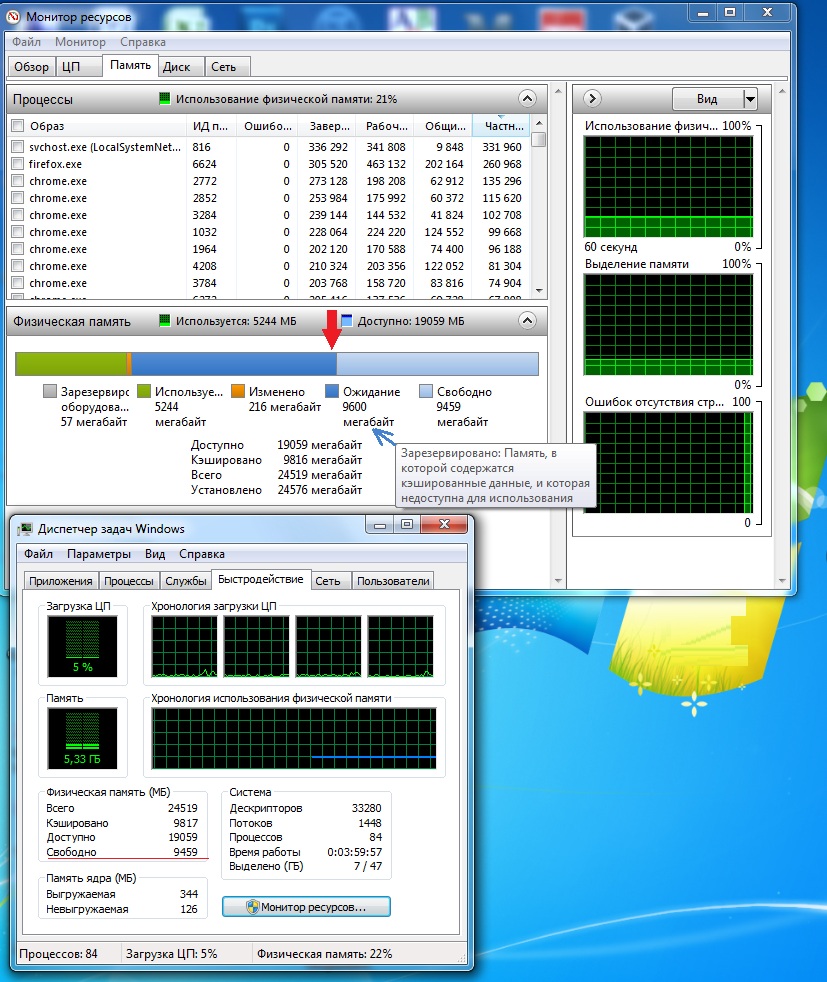The width and height of the screenshot is (827, 982).
Task: Sort by ИД процесса column header
Action: click(211, 126)
